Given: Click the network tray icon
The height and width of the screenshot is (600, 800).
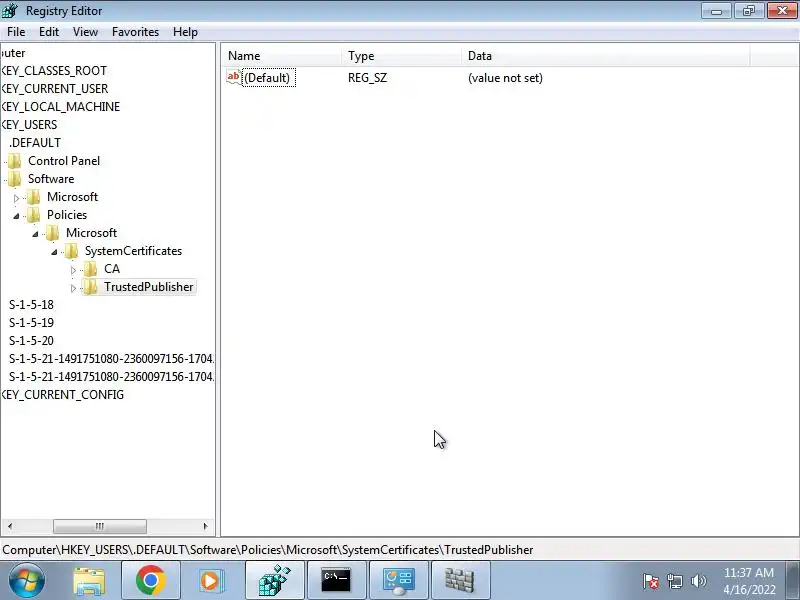Looking at the screenshot, I should 674,581.
